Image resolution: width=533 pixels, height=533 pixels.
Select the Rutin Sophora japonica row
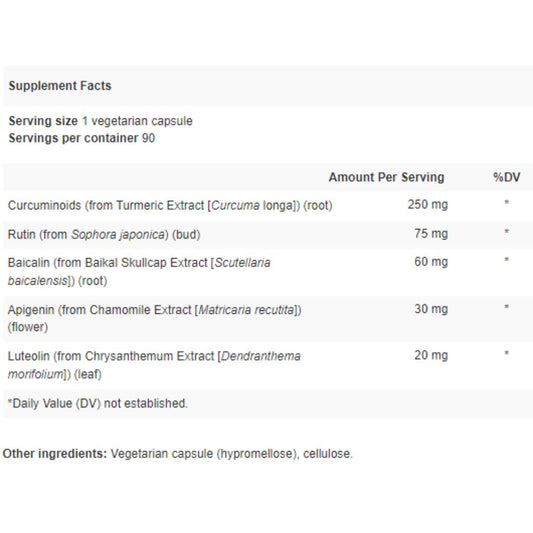266,234
